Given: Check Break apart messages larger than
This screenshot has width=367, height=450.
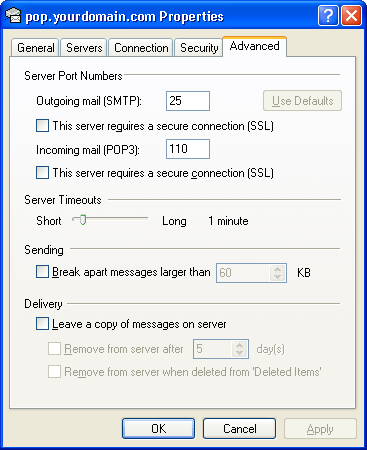Looking at the screenshot, I should tap(42, 272).
